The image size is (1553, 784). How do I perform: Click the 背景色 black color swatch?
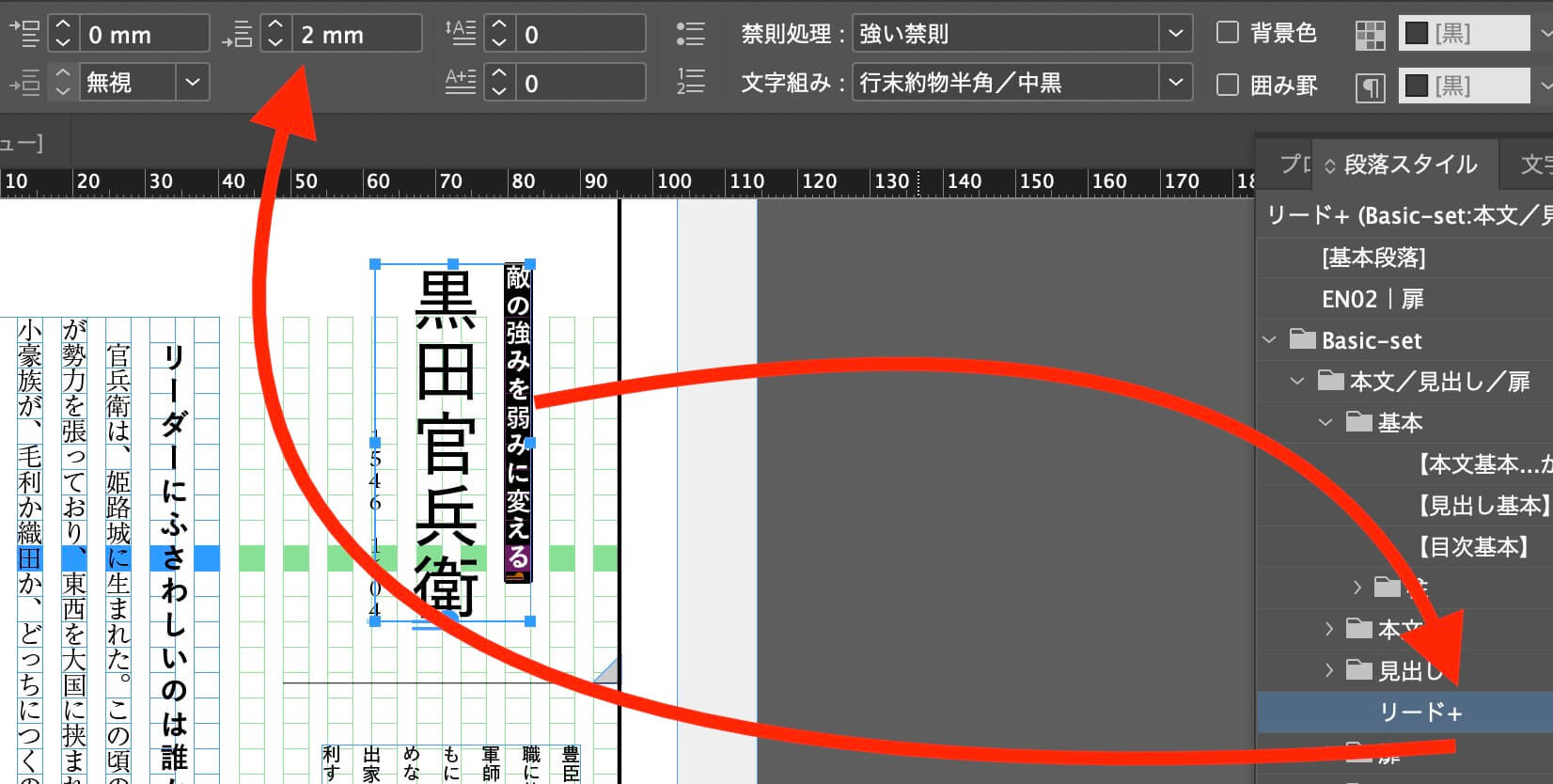1417,35
